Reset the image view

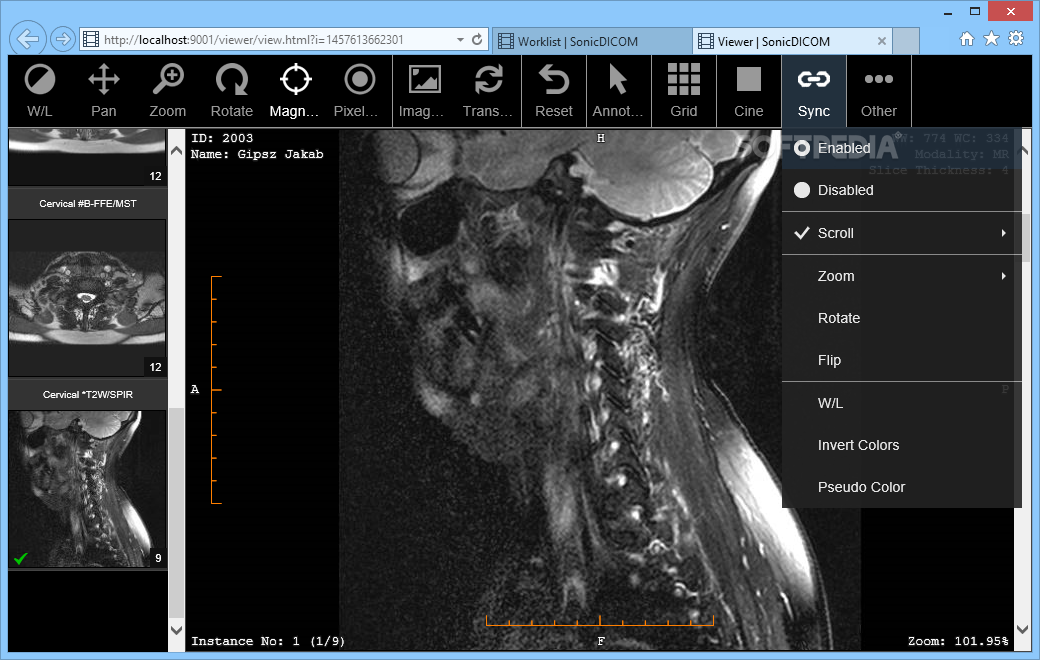[554, 91]
